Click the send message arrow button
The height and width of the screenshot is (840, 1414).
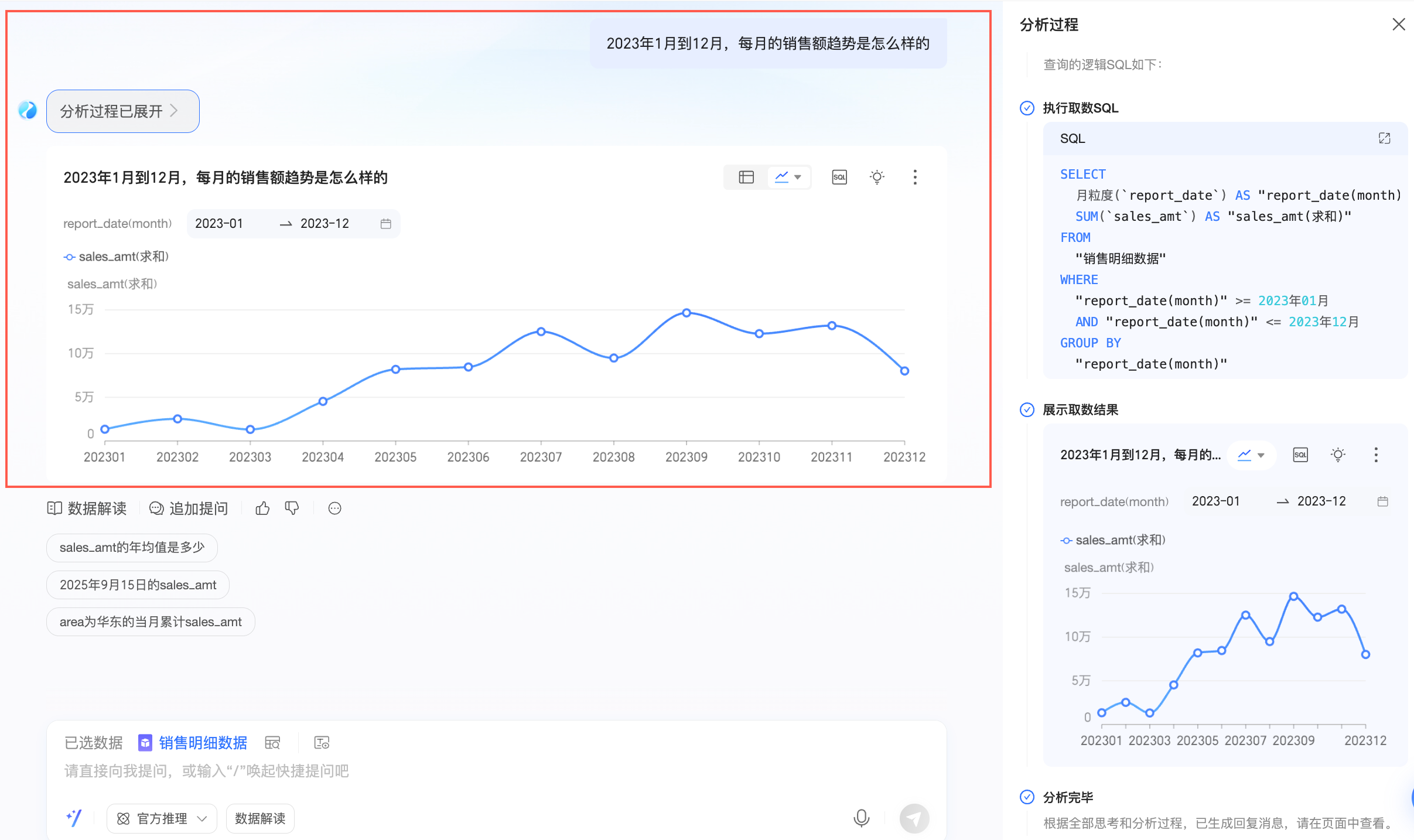[x=914, y=818]
